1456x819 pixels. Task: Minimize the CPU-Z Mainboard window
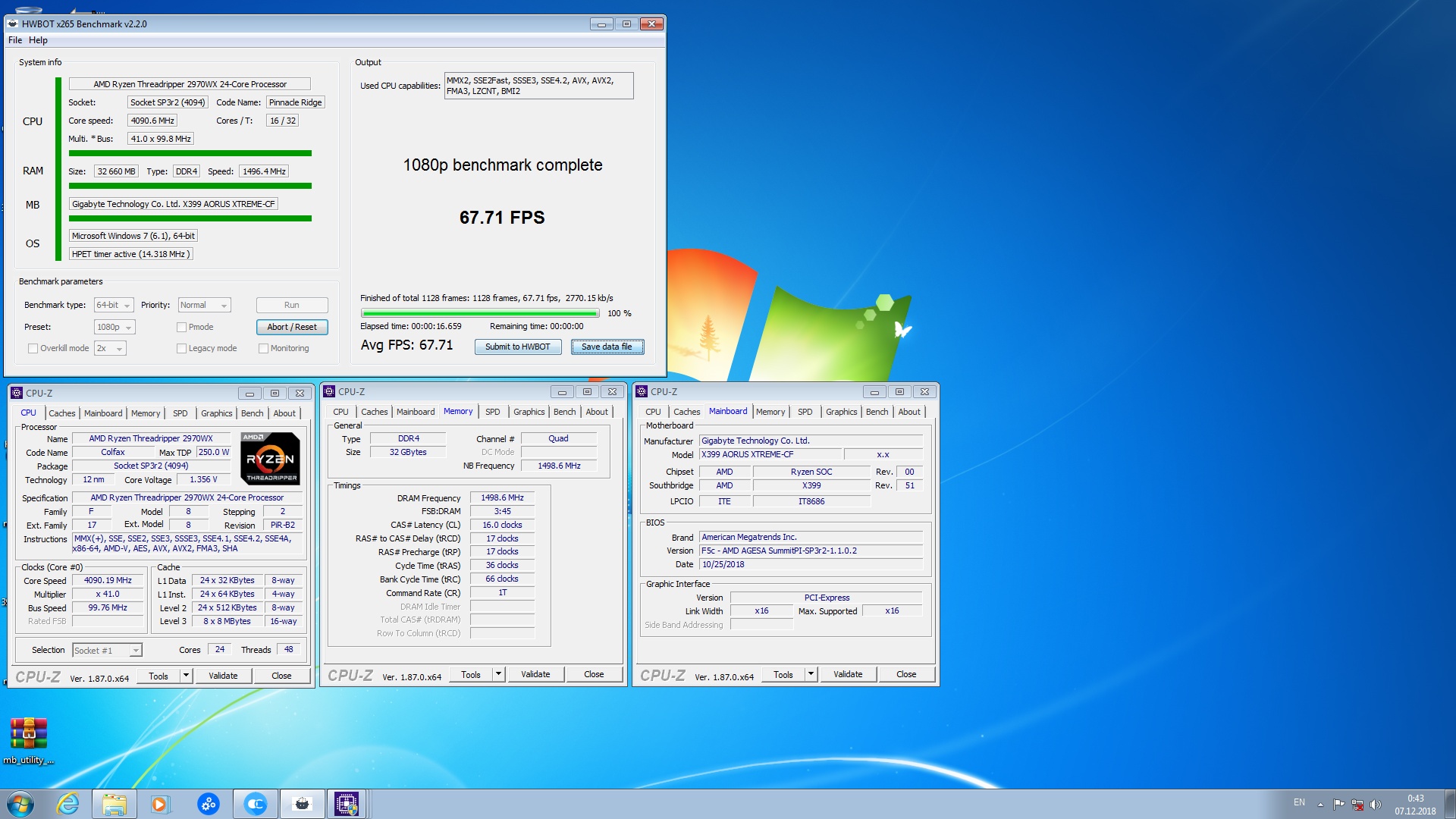(x=874, y=392)
